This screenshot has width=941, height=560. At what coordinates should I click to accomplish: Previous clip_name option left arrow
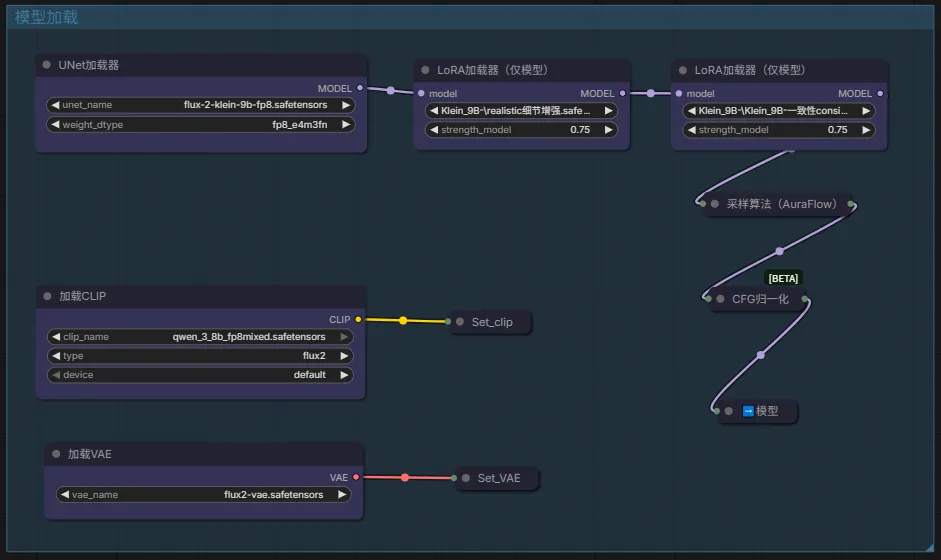tap(56, 337)
